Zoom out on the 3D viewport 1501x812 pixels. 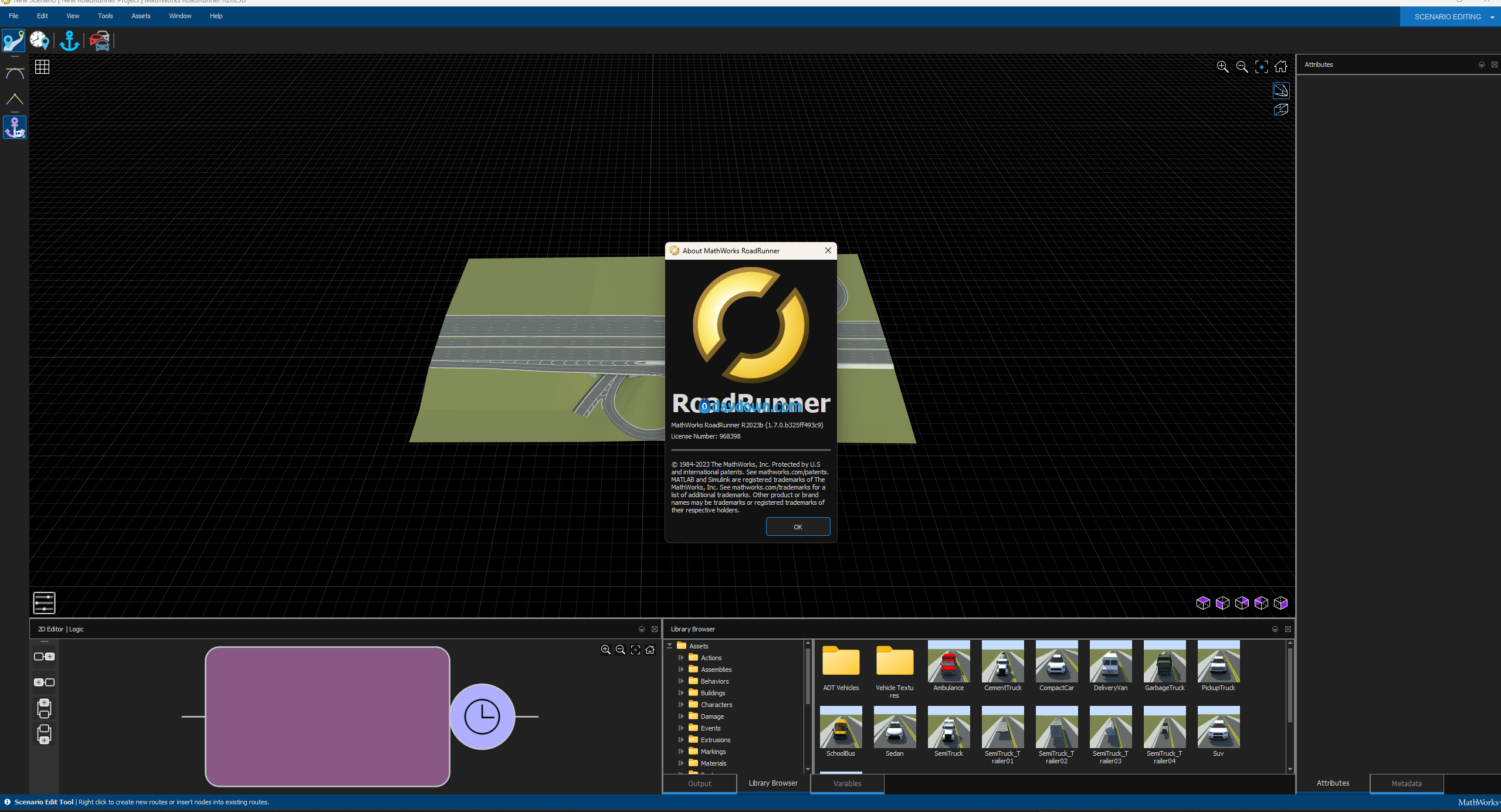pyautogui.click(x=1242, y=67)
